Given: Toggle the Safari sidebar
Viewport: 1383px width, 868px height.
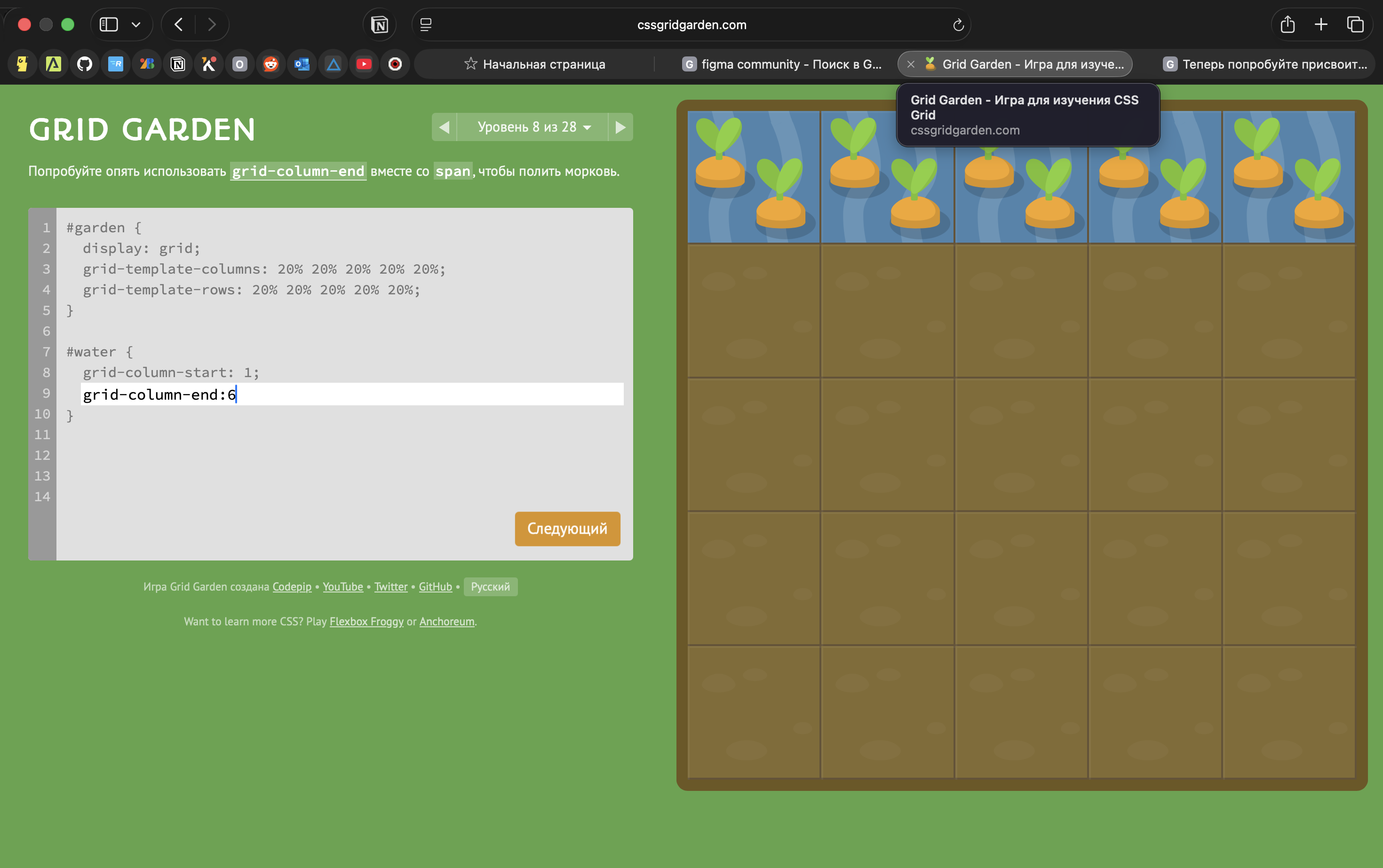Looking at the screenshot, I should tap(109, 24).
